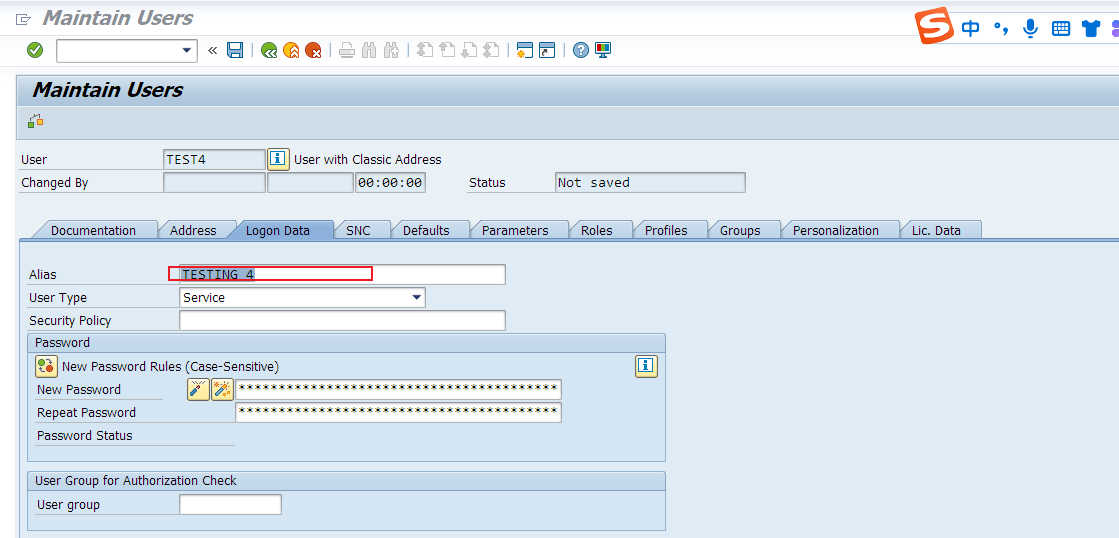Click the User group input field

point(230,505)
